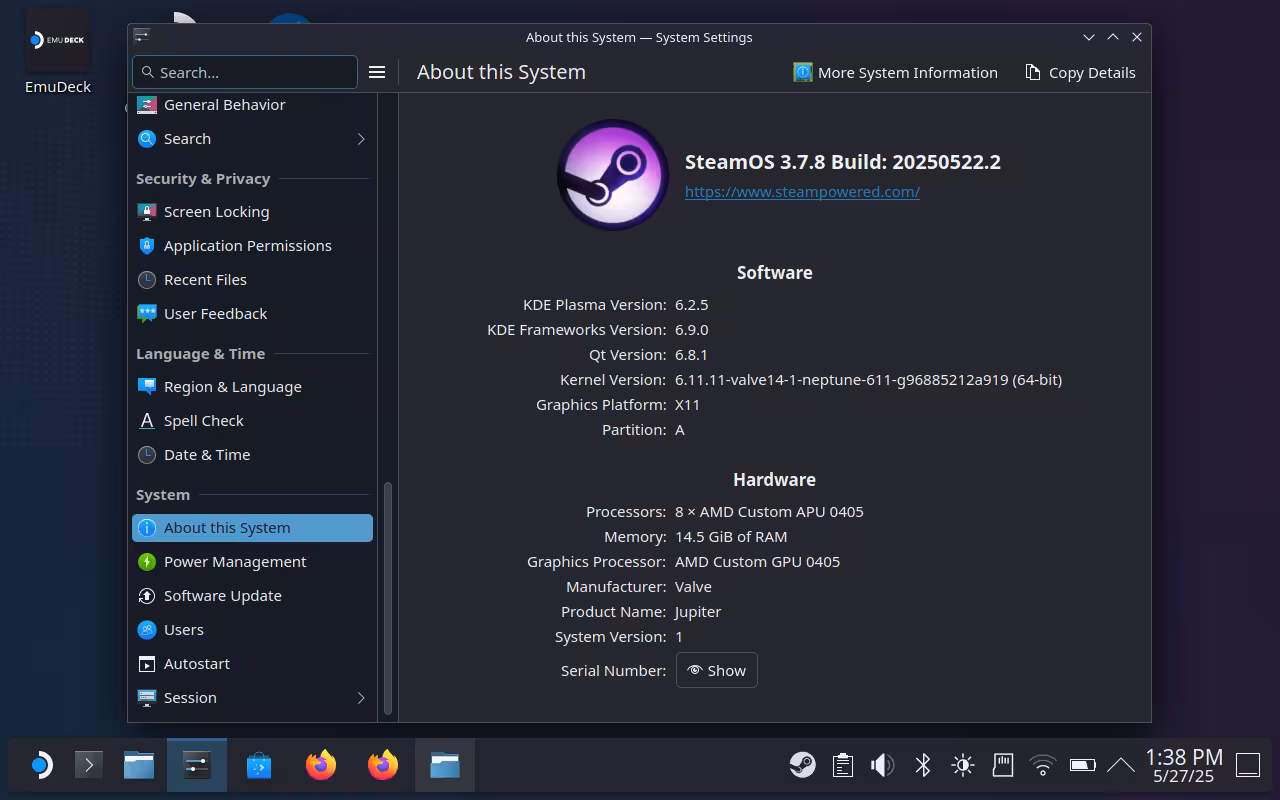
Task: Open Session settings entry
Action: coord(252,698)
